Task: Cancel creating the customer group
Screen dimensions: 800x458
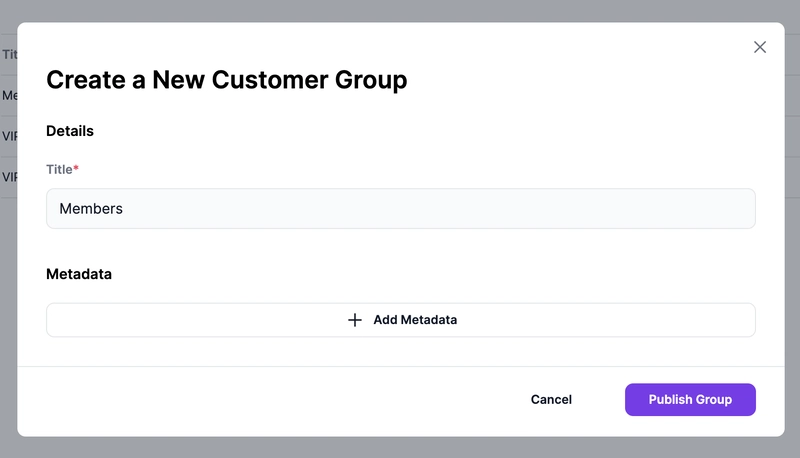Action: (551, 399)
